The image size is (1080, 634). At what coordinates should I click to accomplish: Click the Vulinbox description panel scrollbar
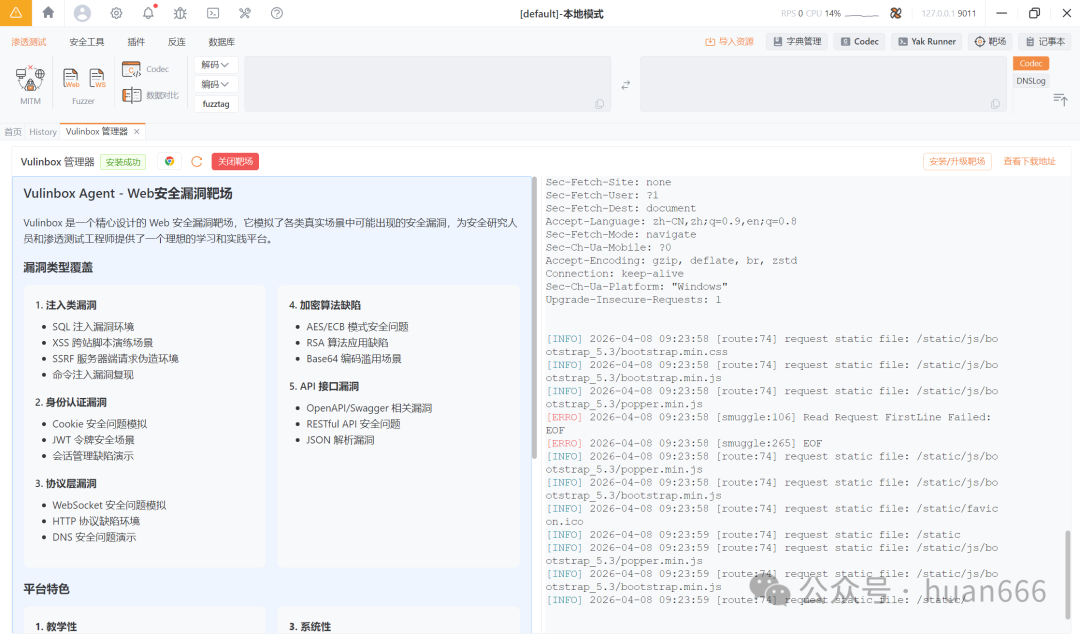point(534,318)
